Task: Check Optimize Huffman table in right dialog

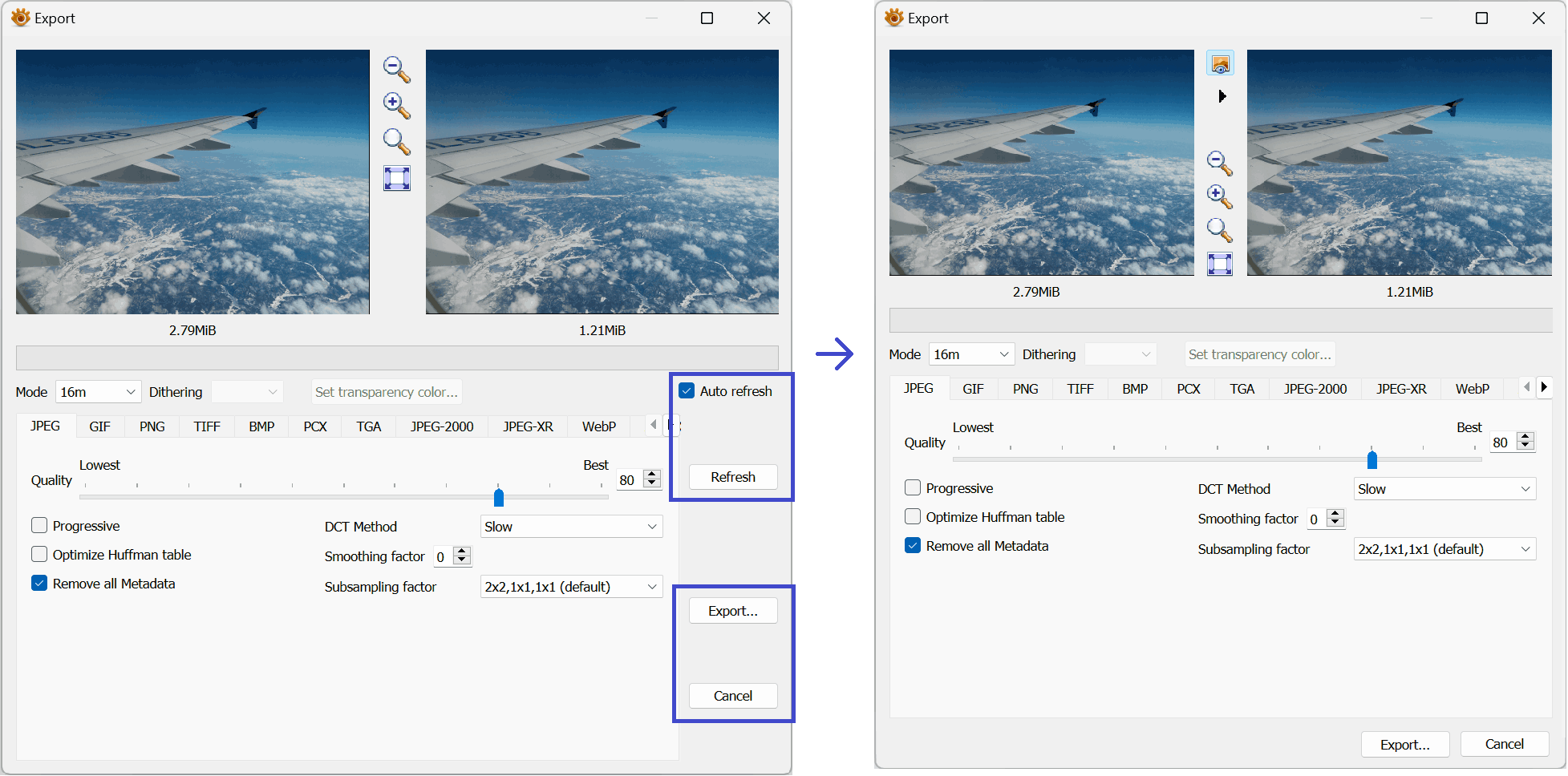Action: [913, 517]
